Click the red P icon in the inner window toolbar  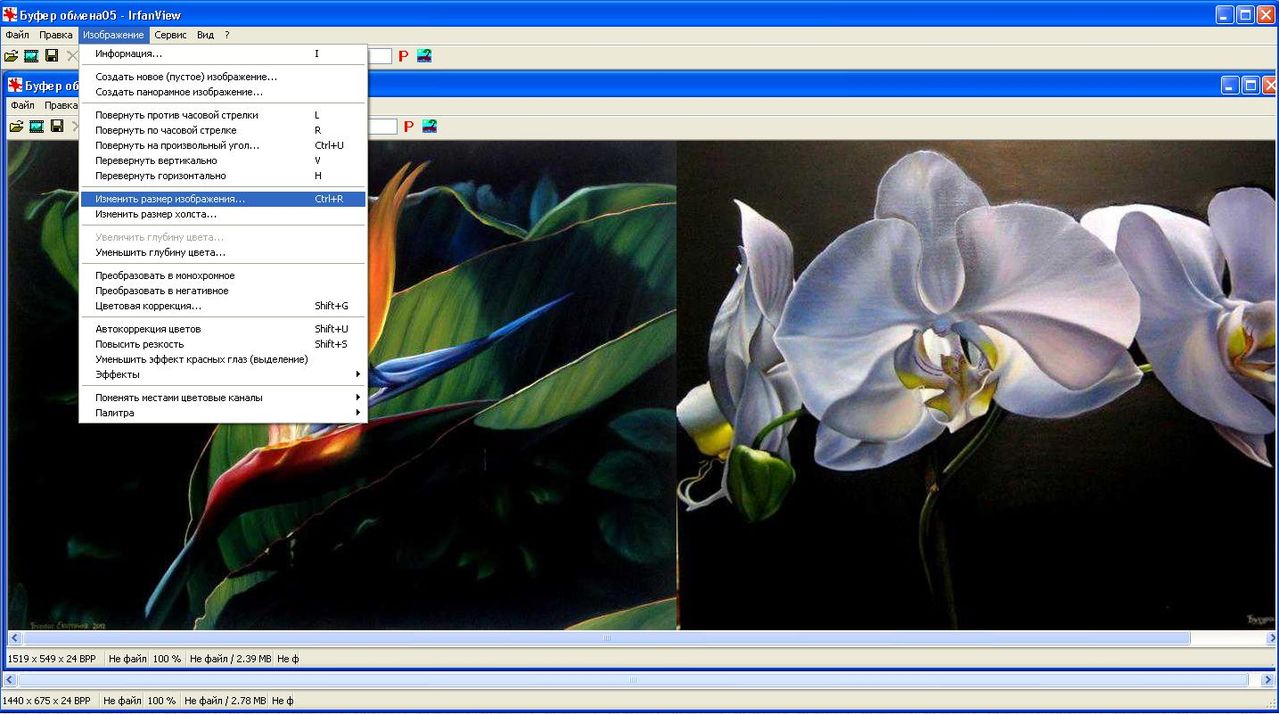click(408, 127)
